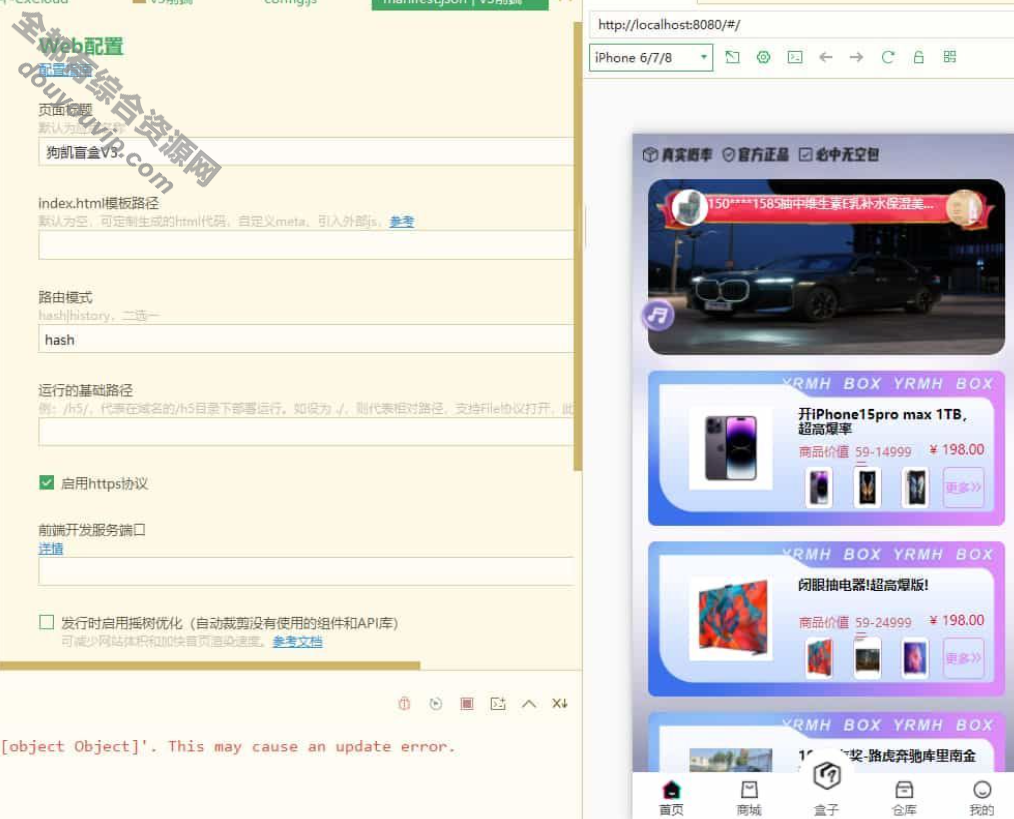
Task: Click the X-with-down-arrow icon in console toolbar
Action: coord(560,704)
